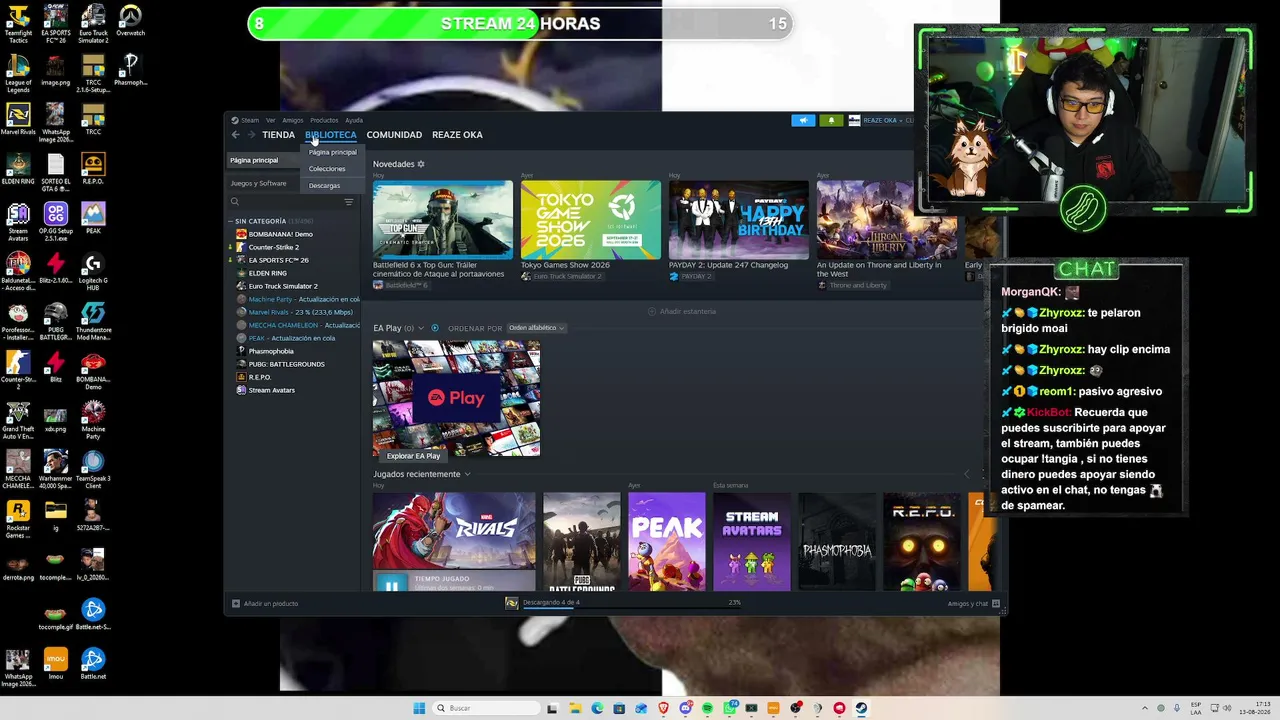Open Brave browser from the taskbar

663,708
